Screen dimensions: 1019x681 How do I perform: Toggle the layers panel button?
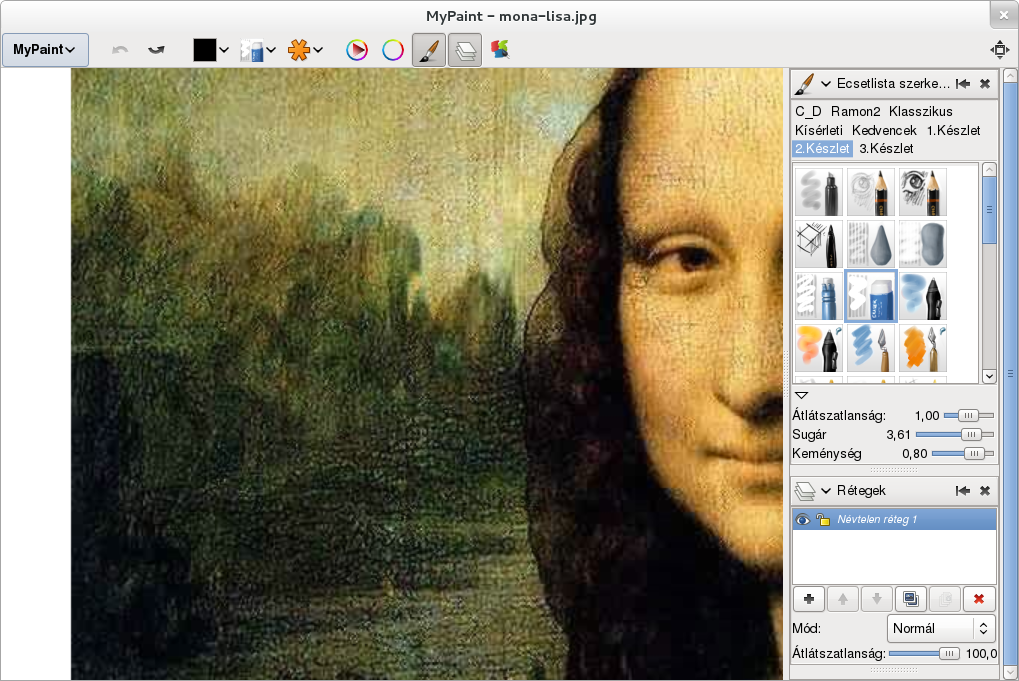tap(465, 50)
